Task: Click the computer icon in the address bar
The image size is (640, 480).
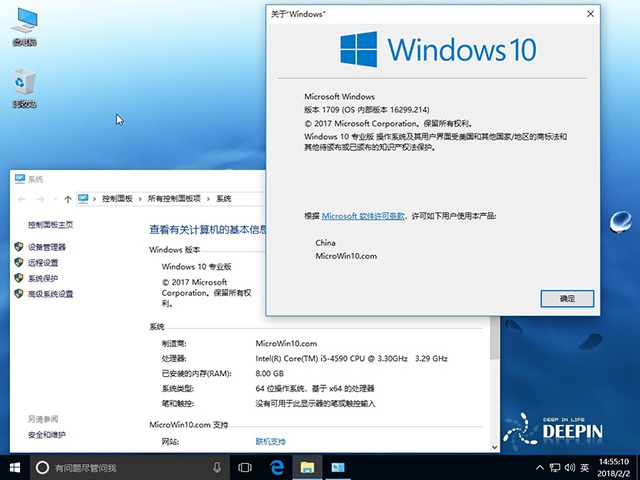Action: (83, 198)
